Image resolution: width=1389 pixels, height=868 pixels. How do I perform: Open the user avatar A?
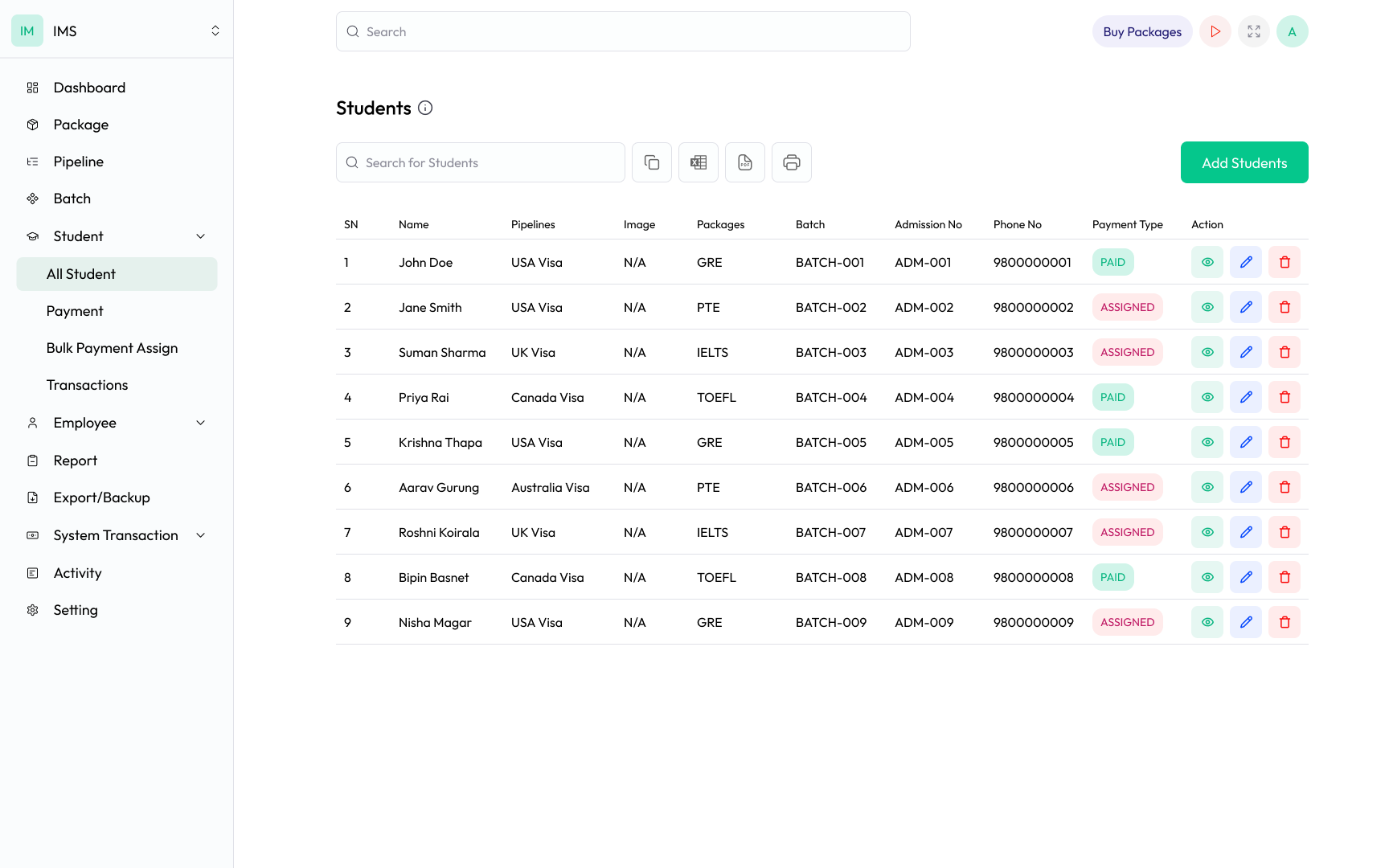click(x=1293, y=31)
